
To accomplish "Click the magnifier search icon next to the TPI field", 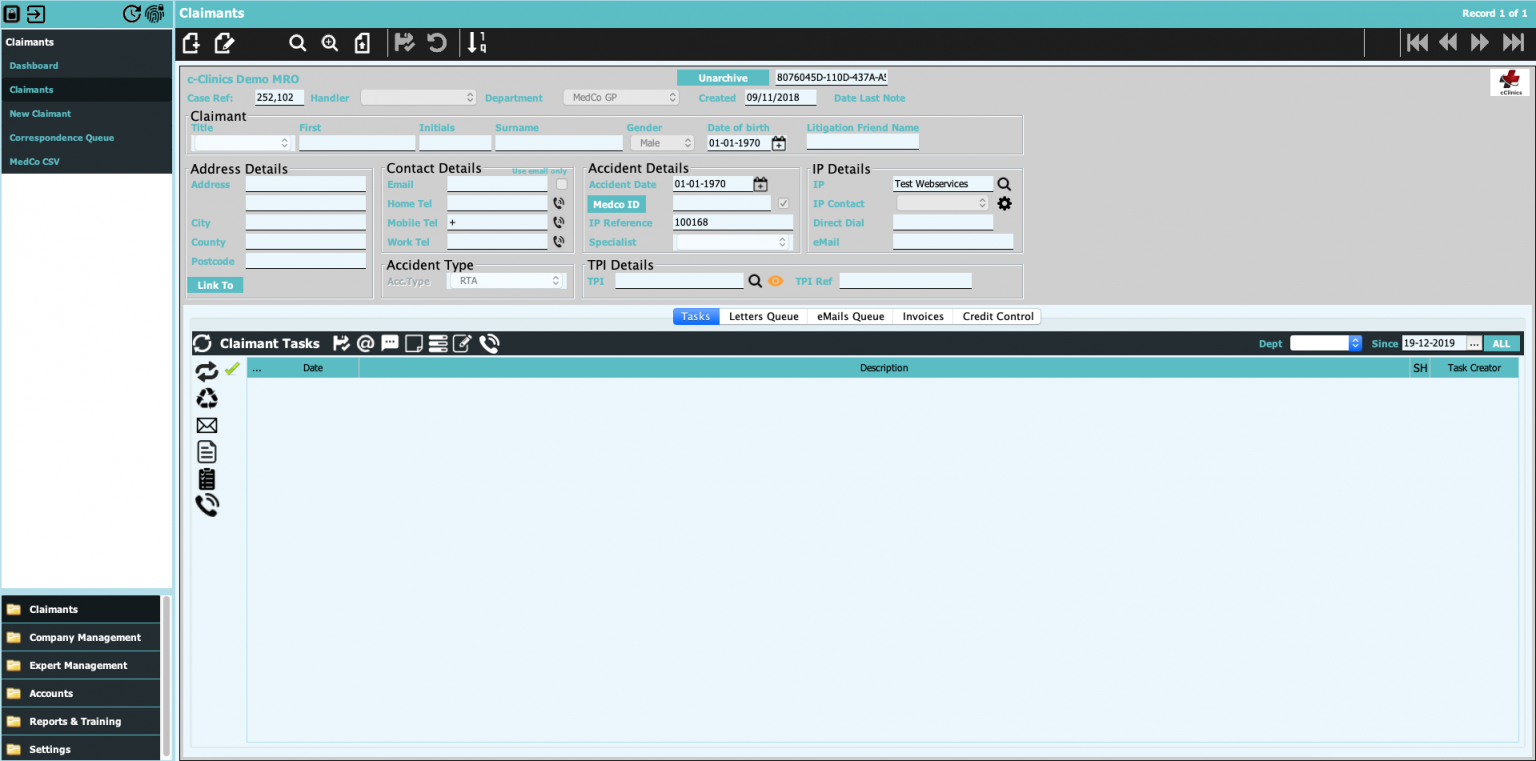I will tap(755, 282).
